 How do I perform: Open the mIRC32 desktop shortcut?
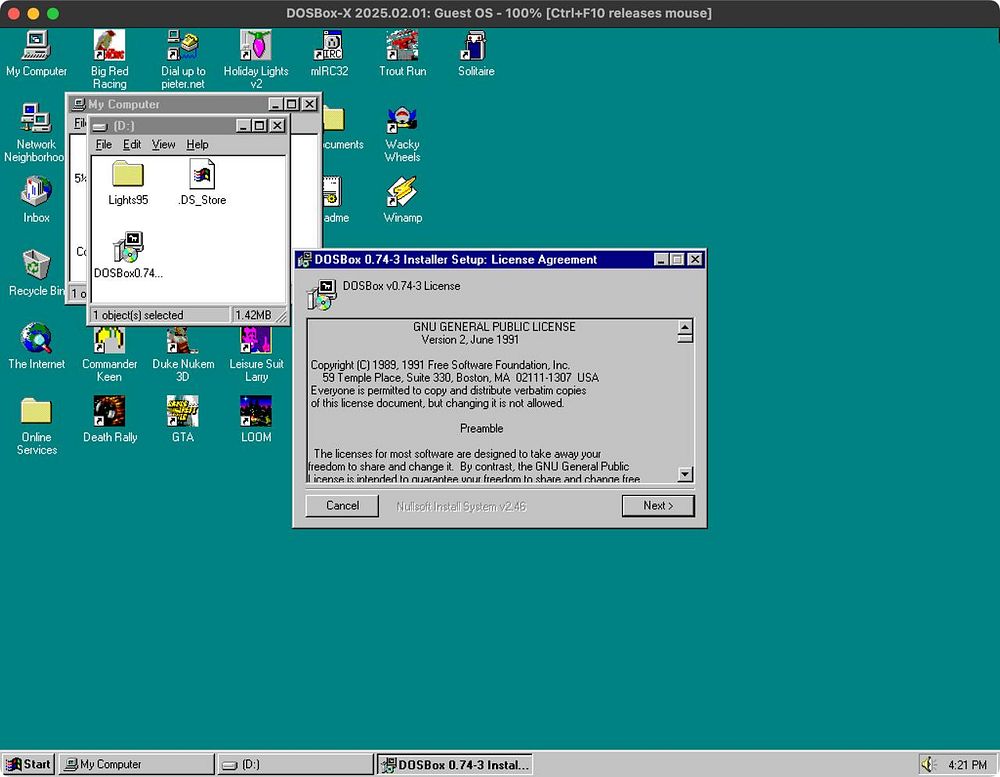pos(328,47)
